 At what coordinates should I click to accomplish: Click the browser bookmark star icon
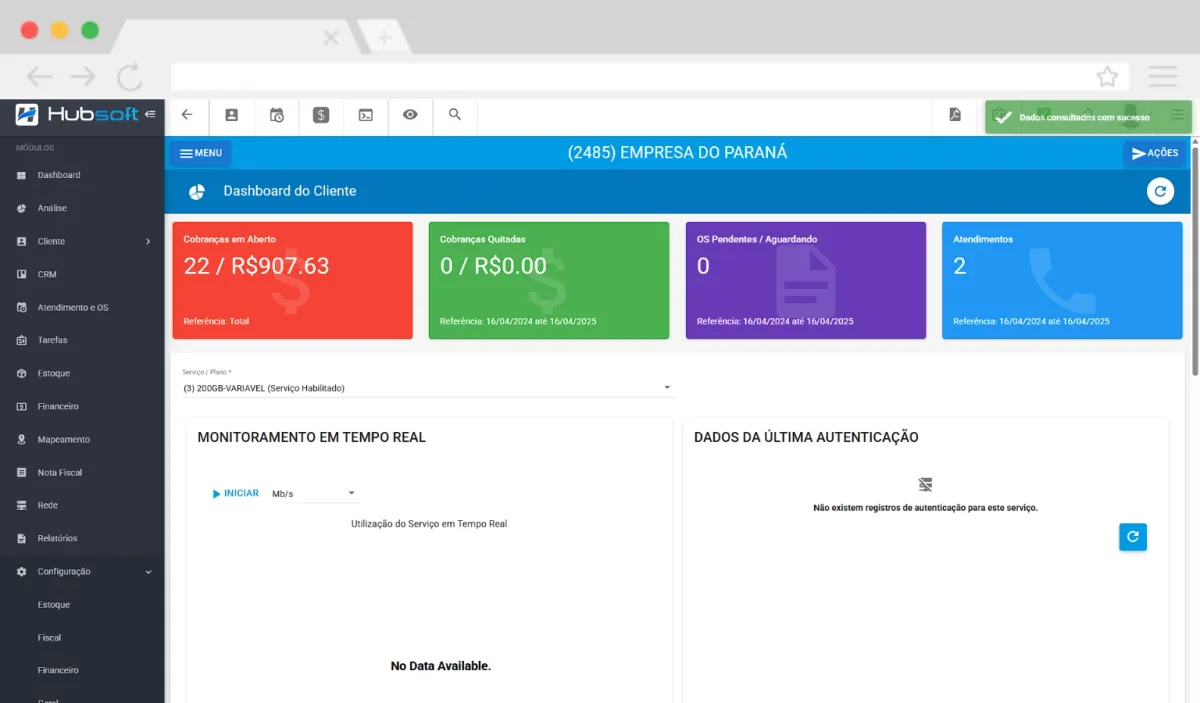(1107, 77)
